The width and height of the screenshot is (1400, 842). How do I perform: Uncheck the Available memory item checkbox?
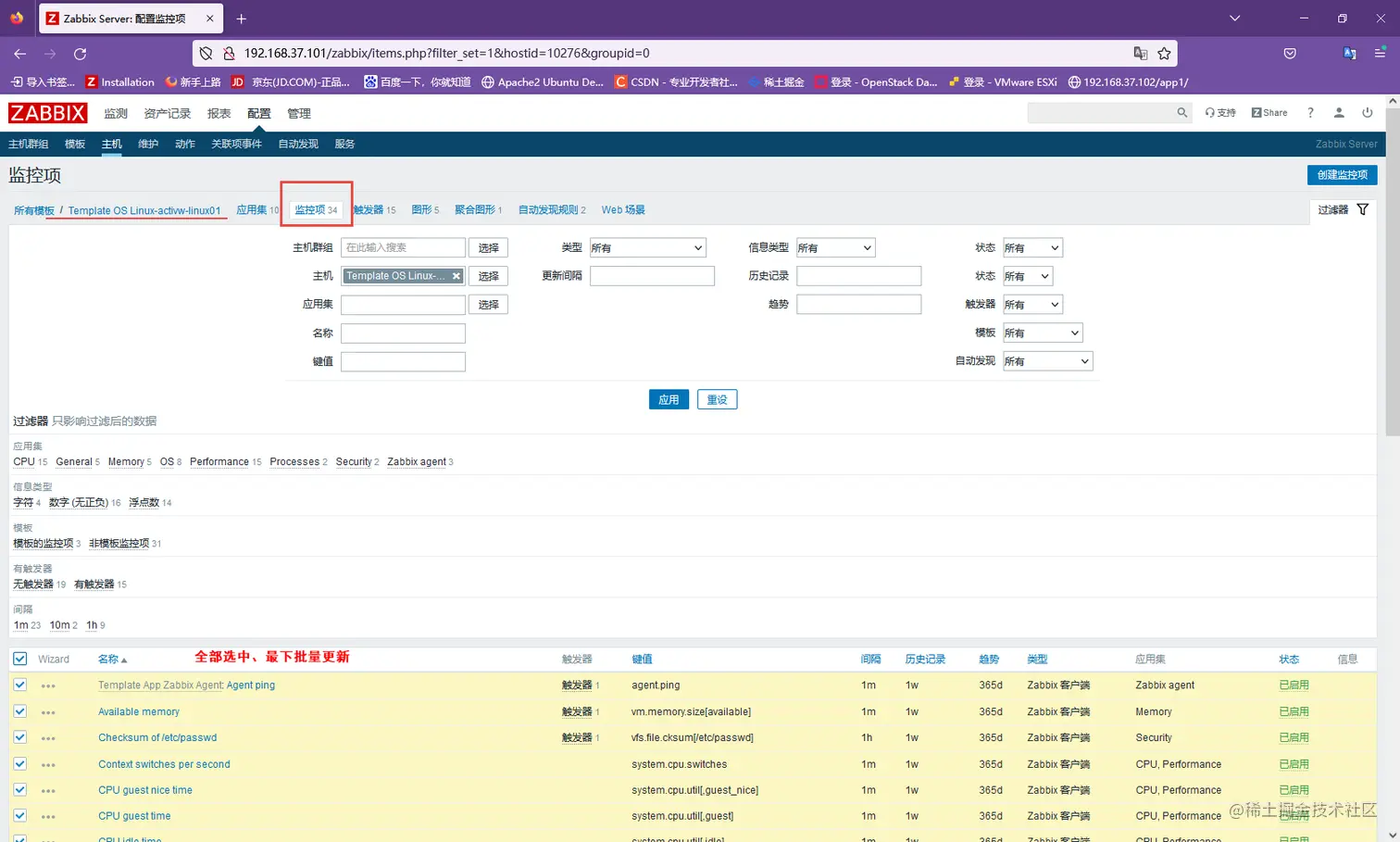[20, 711]
